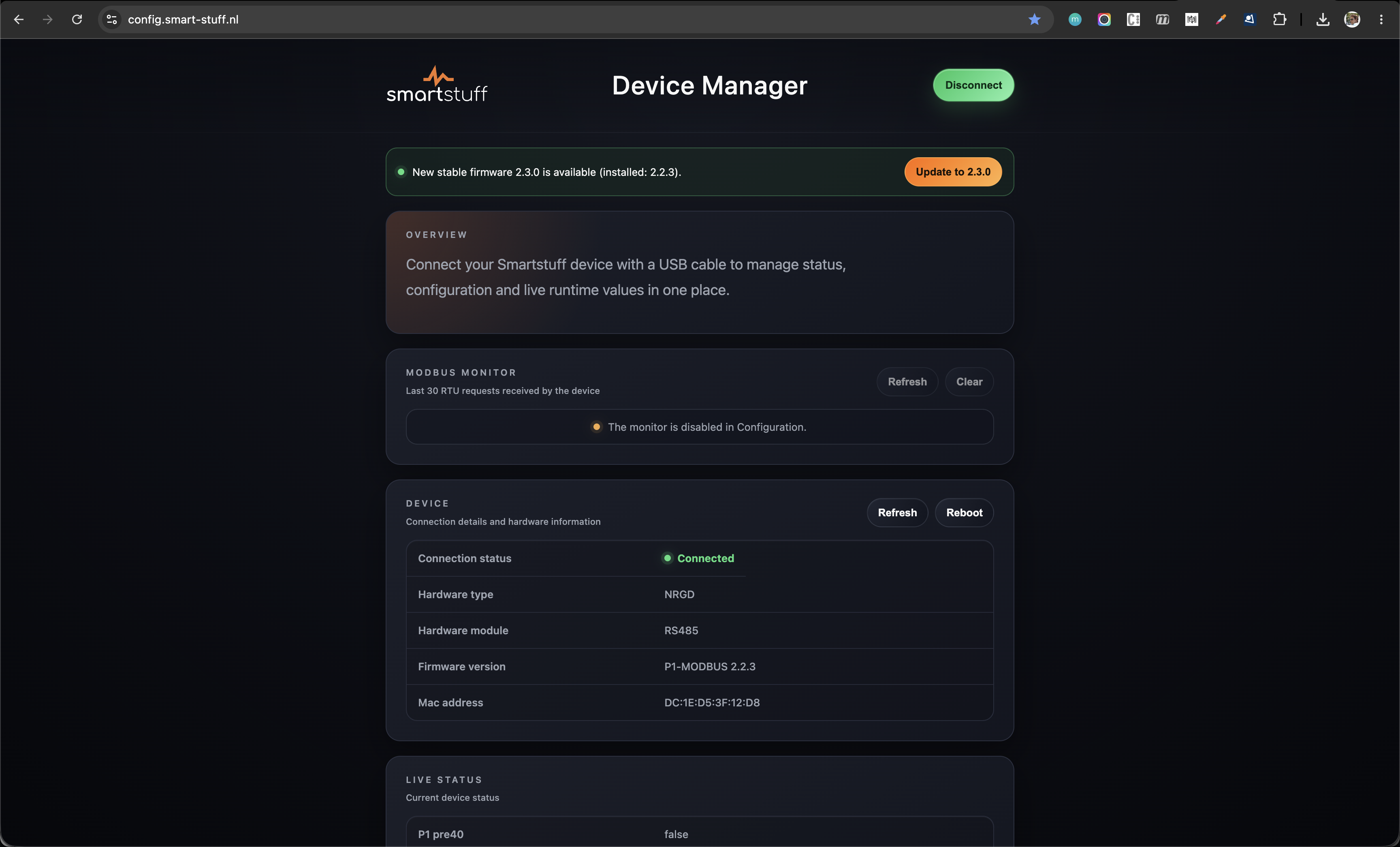
Task: Open the gray italic 'm' extension
Action: 1162,19
